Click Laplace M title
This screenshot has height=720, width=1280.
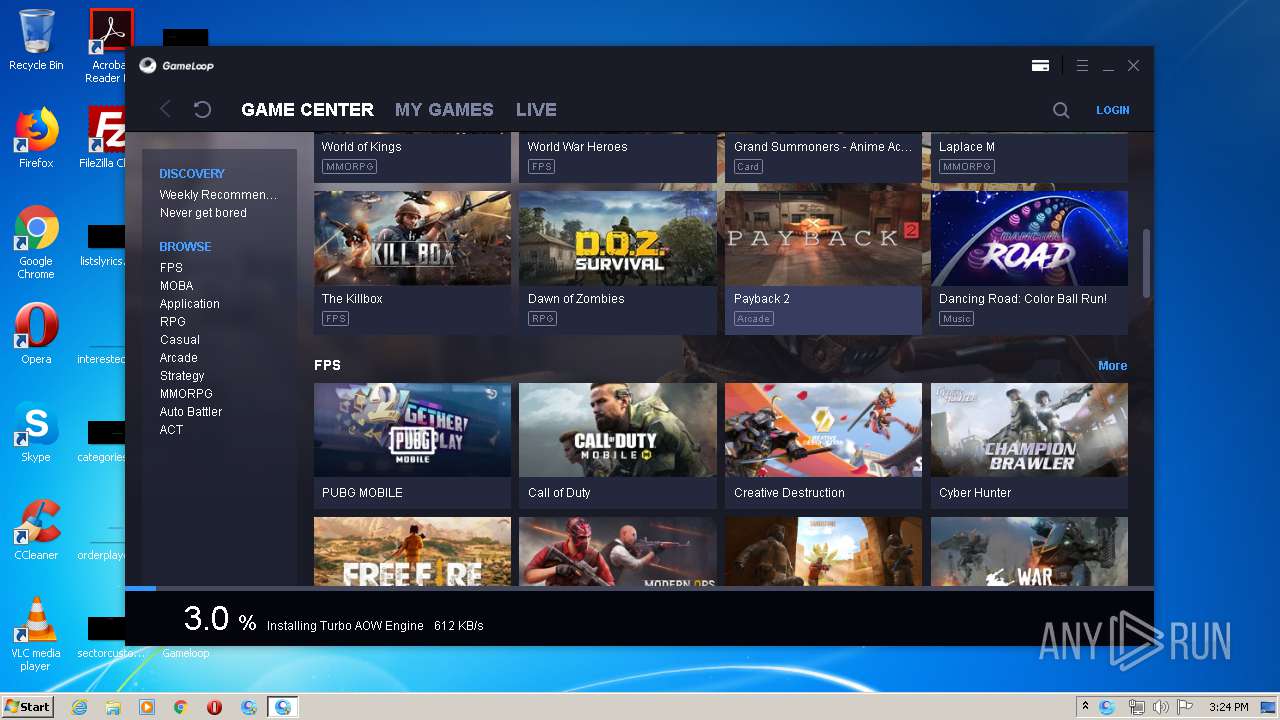967,147
